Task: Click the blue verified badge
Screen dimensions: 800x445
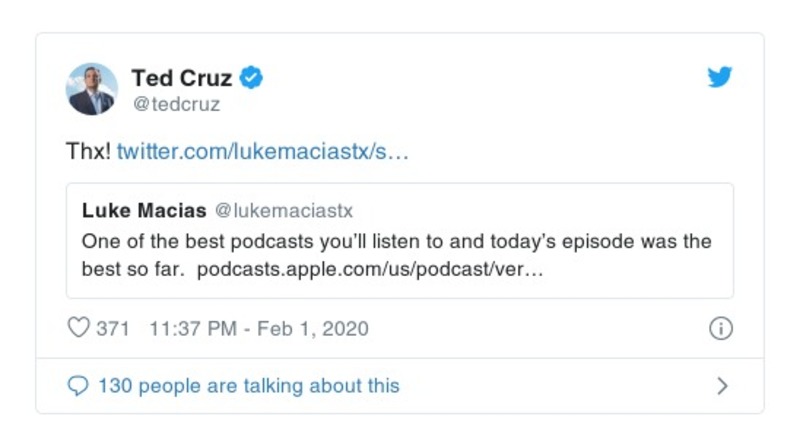Action: [253, 77]
